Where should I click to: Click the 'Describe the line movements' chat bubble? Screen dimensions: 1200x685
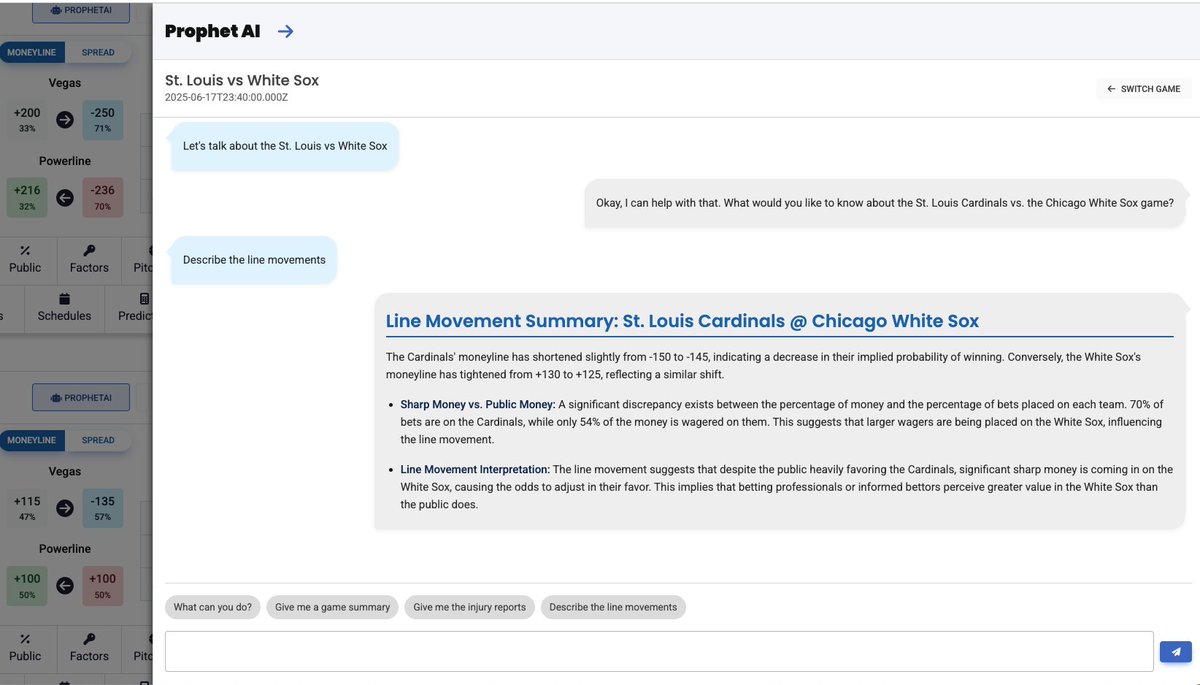[254, 260]
